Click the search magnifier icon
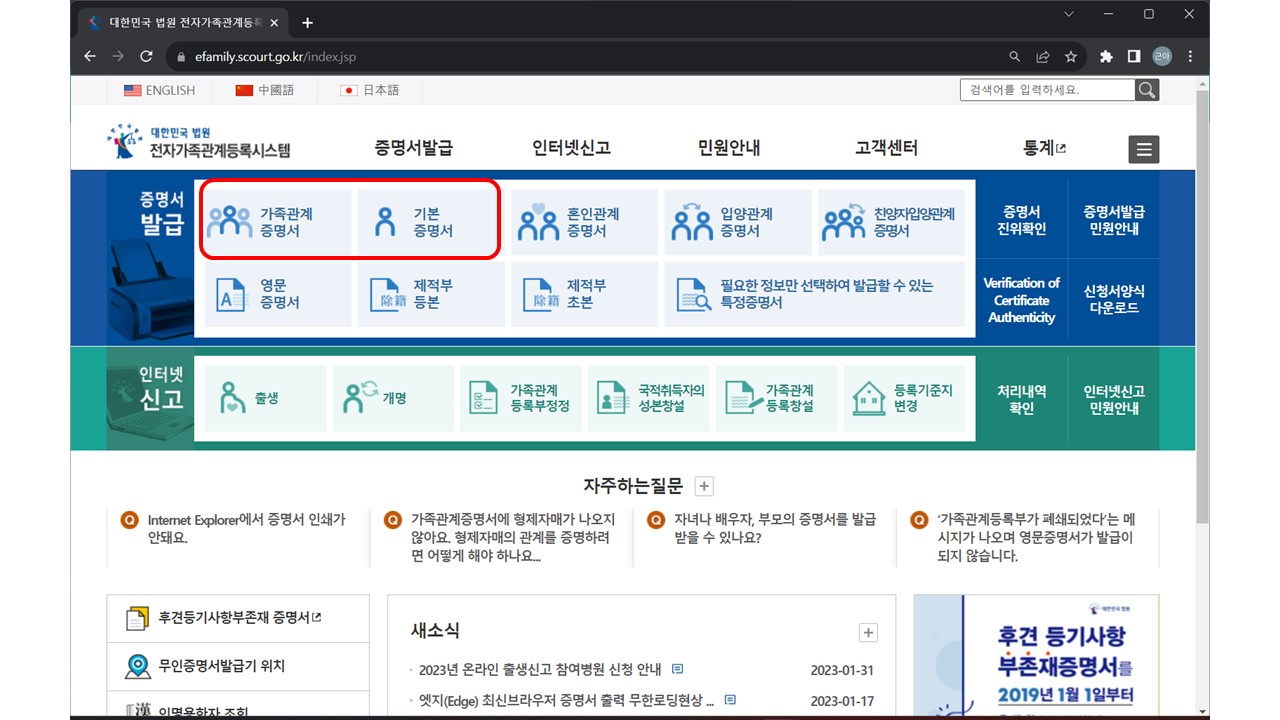The height and width of the screenshot is (720, 1280). point(1146,89)
